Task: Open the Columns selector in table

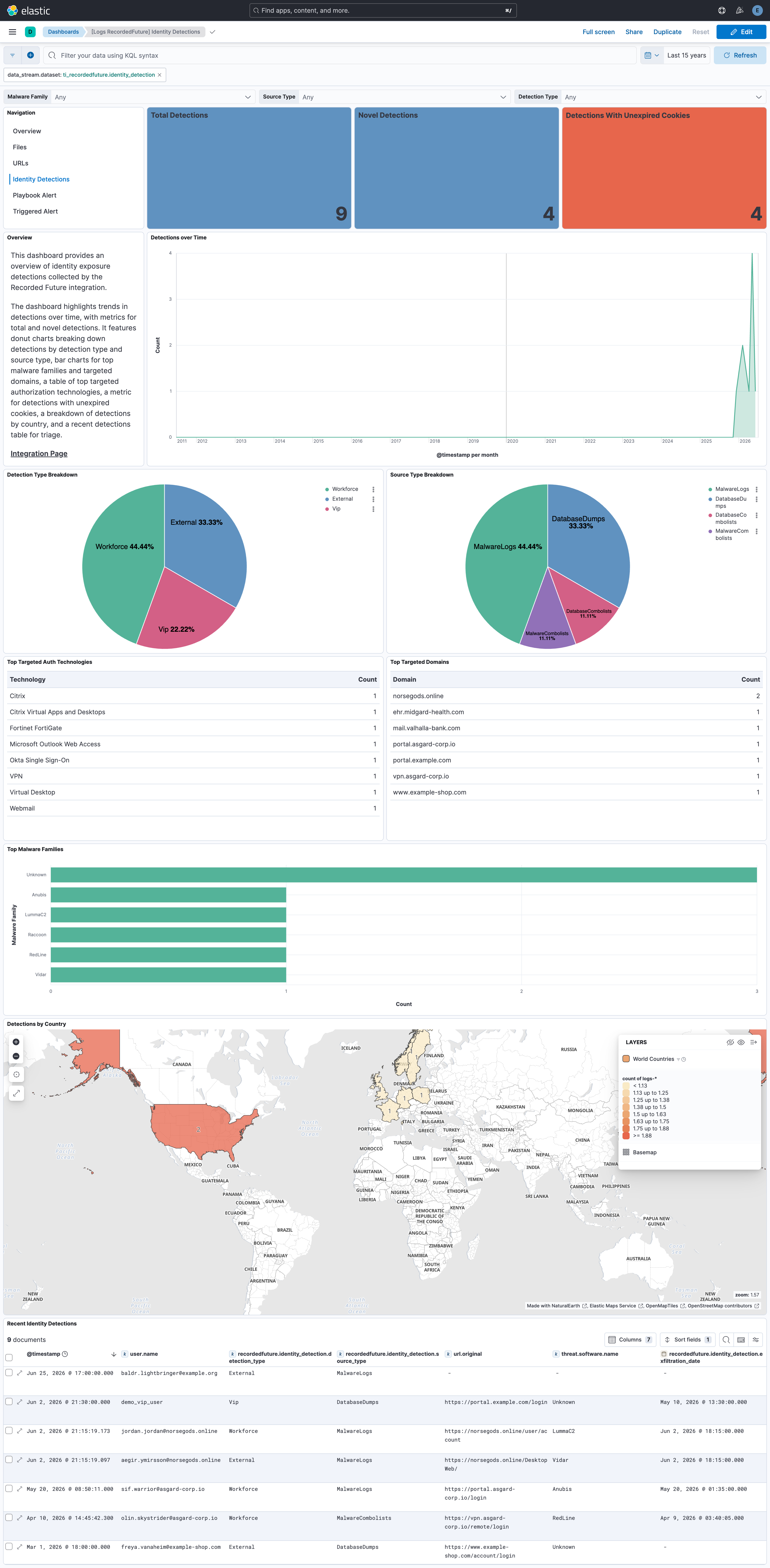Action: pyautogui.click(x=630, y=1340)
